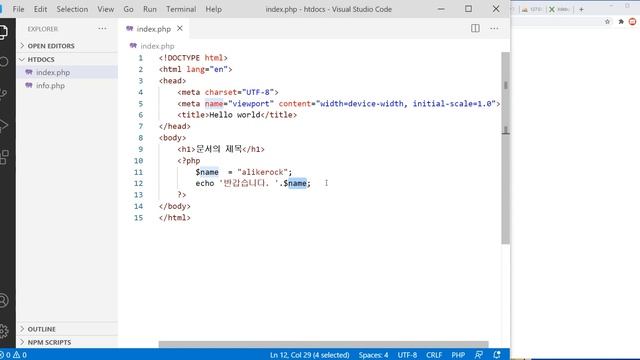Change file encoding via UTF-8

(x=407, y=355)
